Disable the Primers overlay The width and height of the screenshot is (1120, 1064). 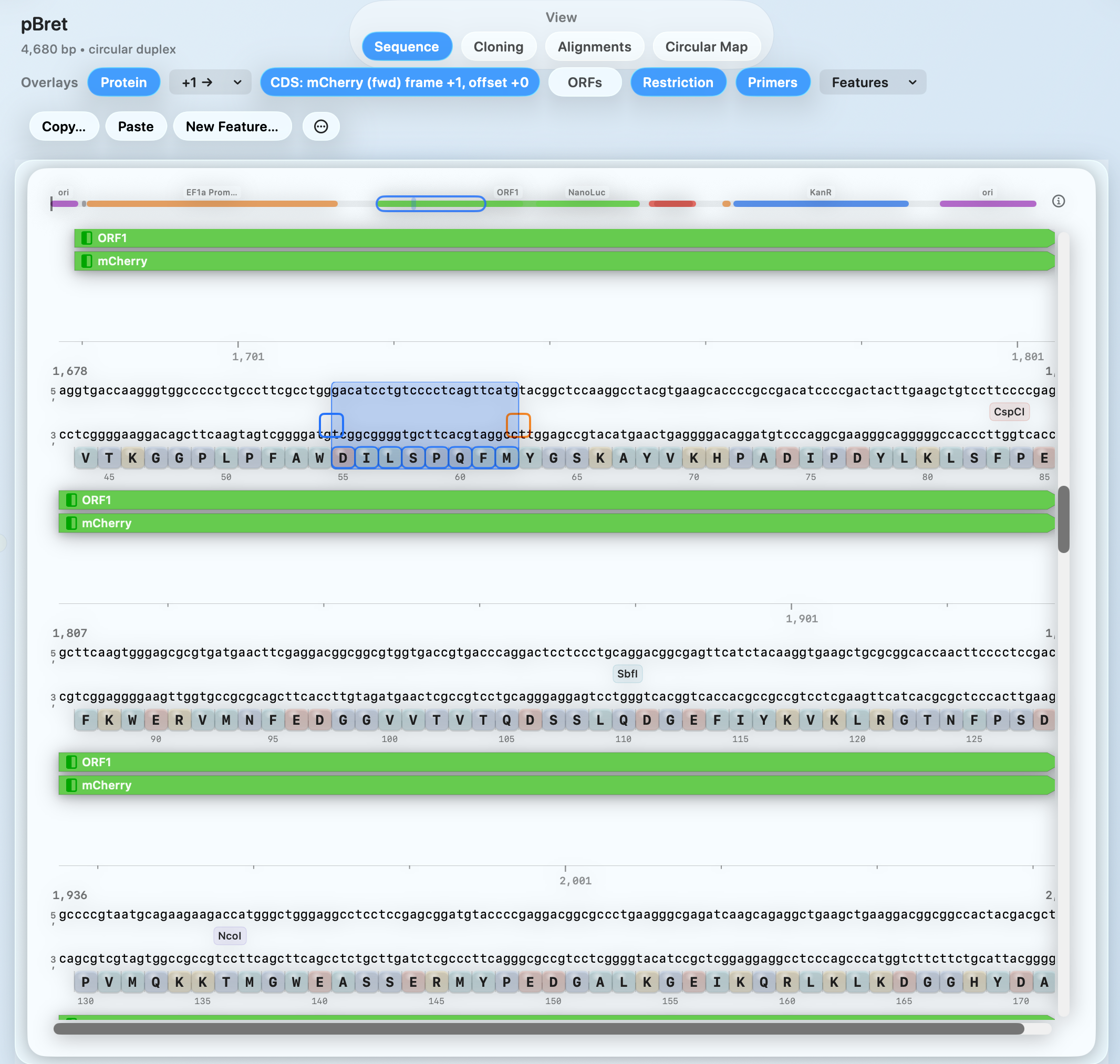(773, 82)
